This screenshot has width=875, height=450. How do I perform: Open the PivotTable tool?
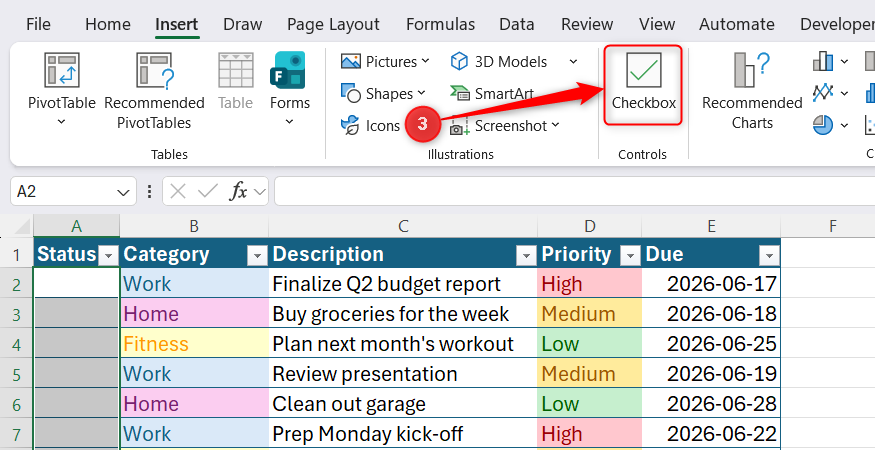click(61, 80)
